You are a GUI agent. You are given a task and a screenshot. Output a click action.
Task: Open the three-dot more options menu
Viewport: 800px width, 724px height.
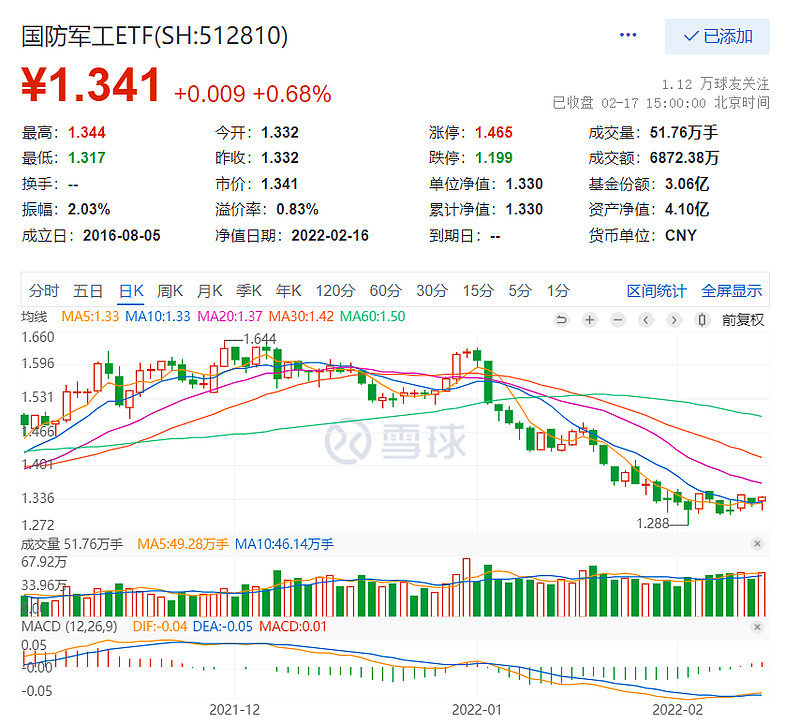tap(628, 35)
